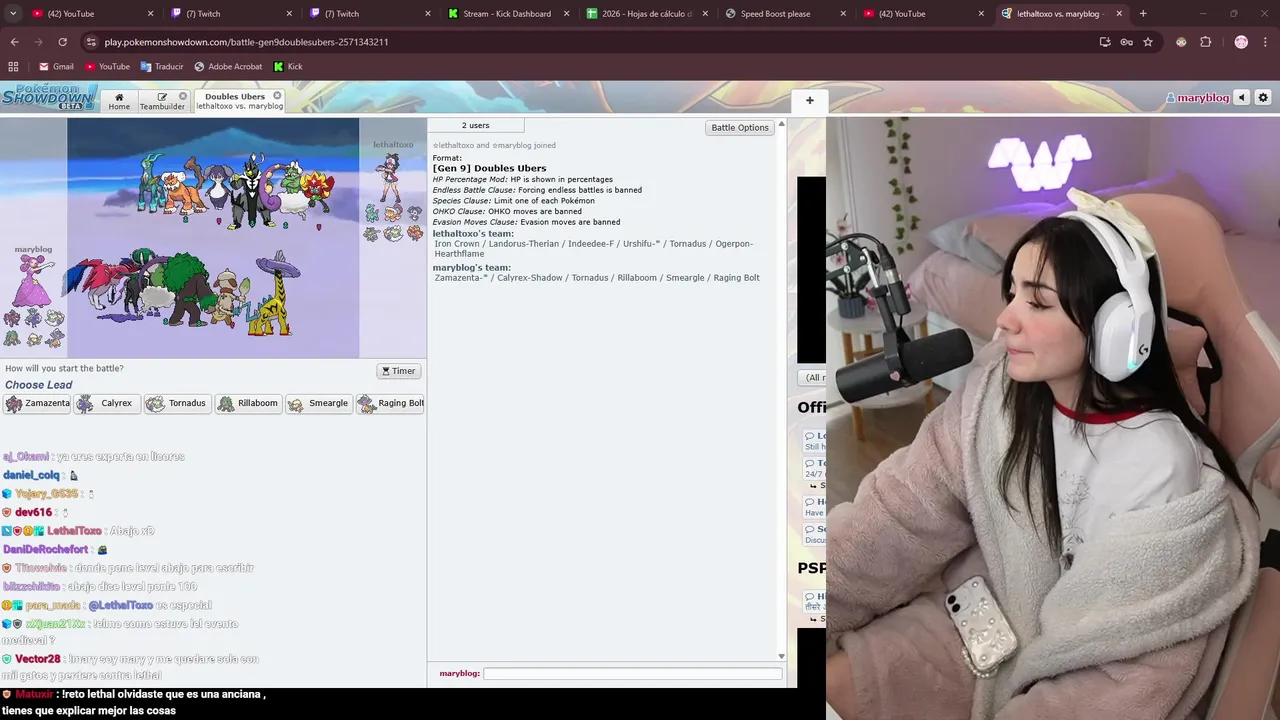Viewport: 1280px width, 720px height.
Task: Choose Smeargle as lead
Action: coord(318,403)
